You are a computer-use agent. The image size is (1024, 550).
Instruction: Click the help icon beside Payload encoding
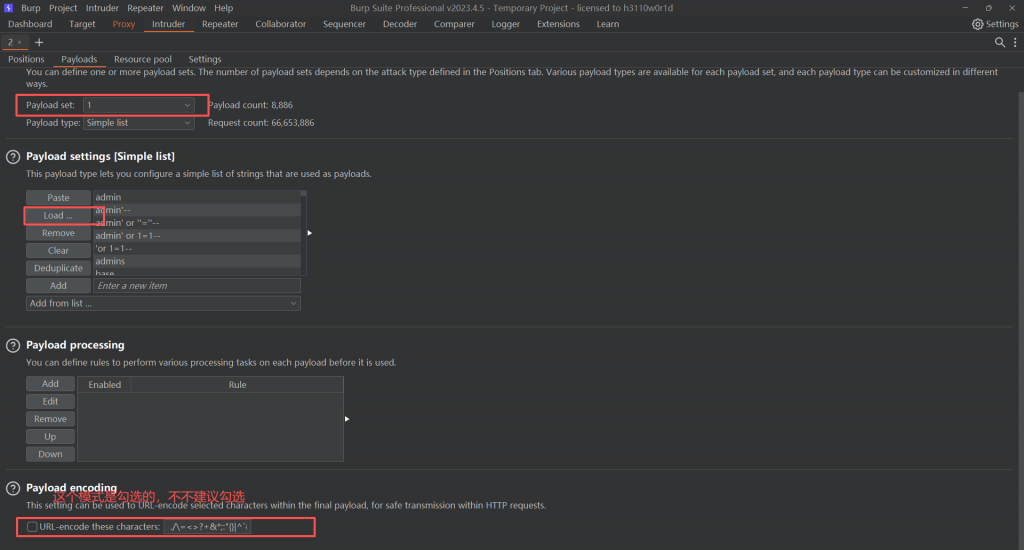pos(13,489)
